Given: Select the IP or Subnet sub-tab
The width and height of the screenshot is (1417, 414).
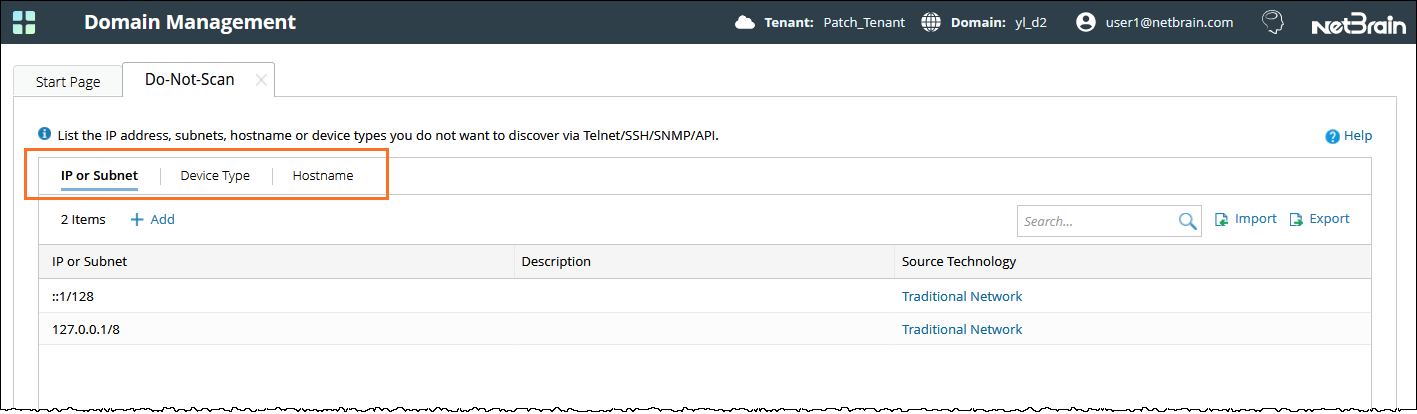Looking at the screenshot, I should 99,176.
